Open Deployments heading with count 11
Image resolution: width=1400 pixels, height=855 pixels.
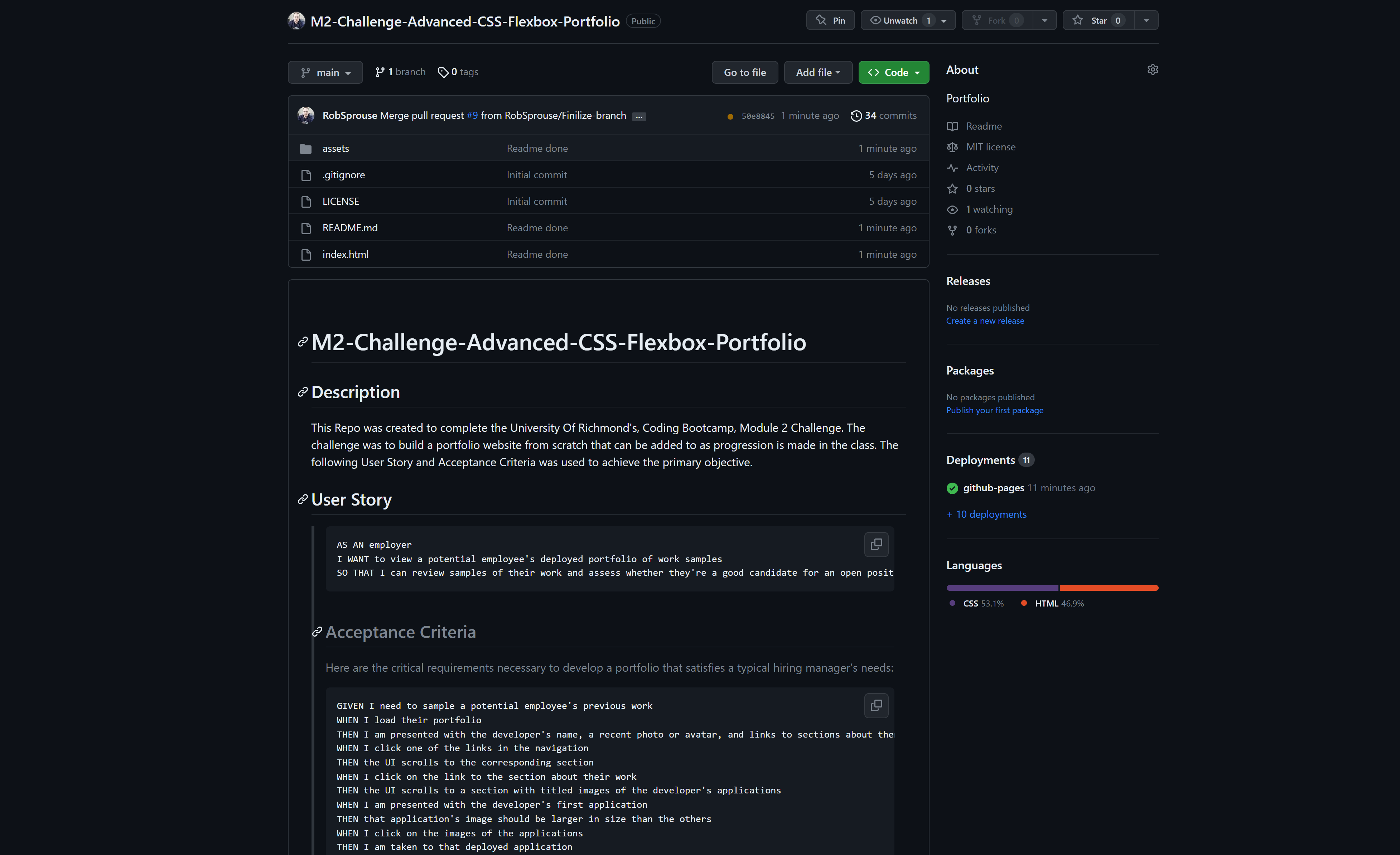click(x=990, y=460)
